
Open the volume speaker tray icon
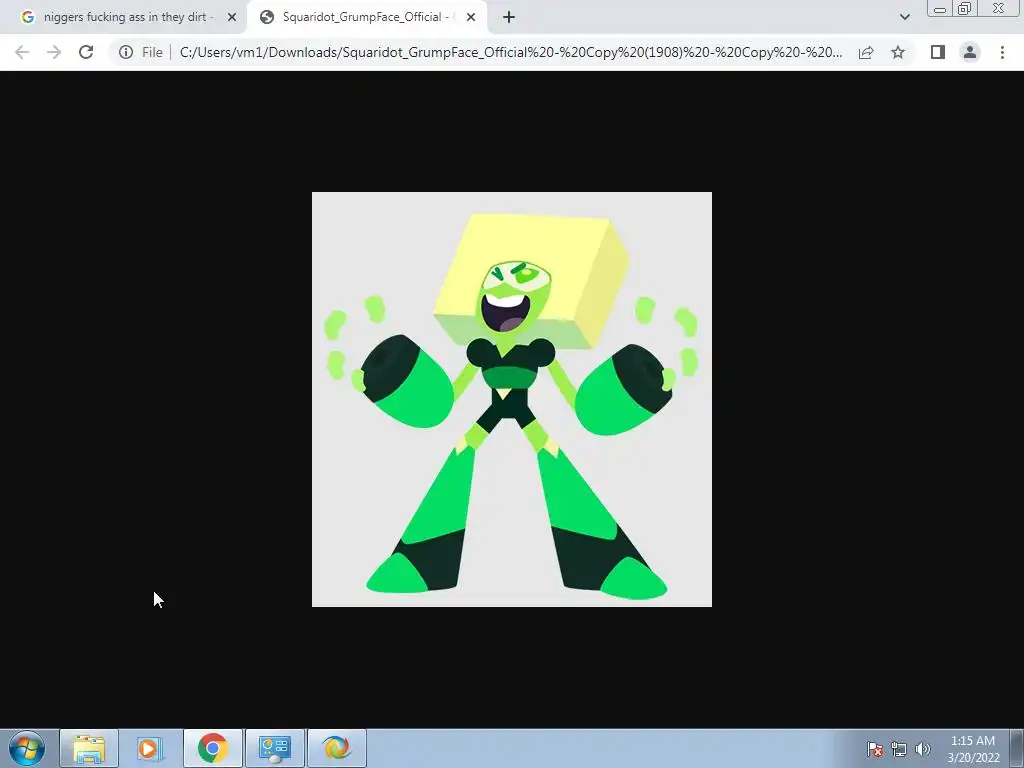click(x=922, y=749)
